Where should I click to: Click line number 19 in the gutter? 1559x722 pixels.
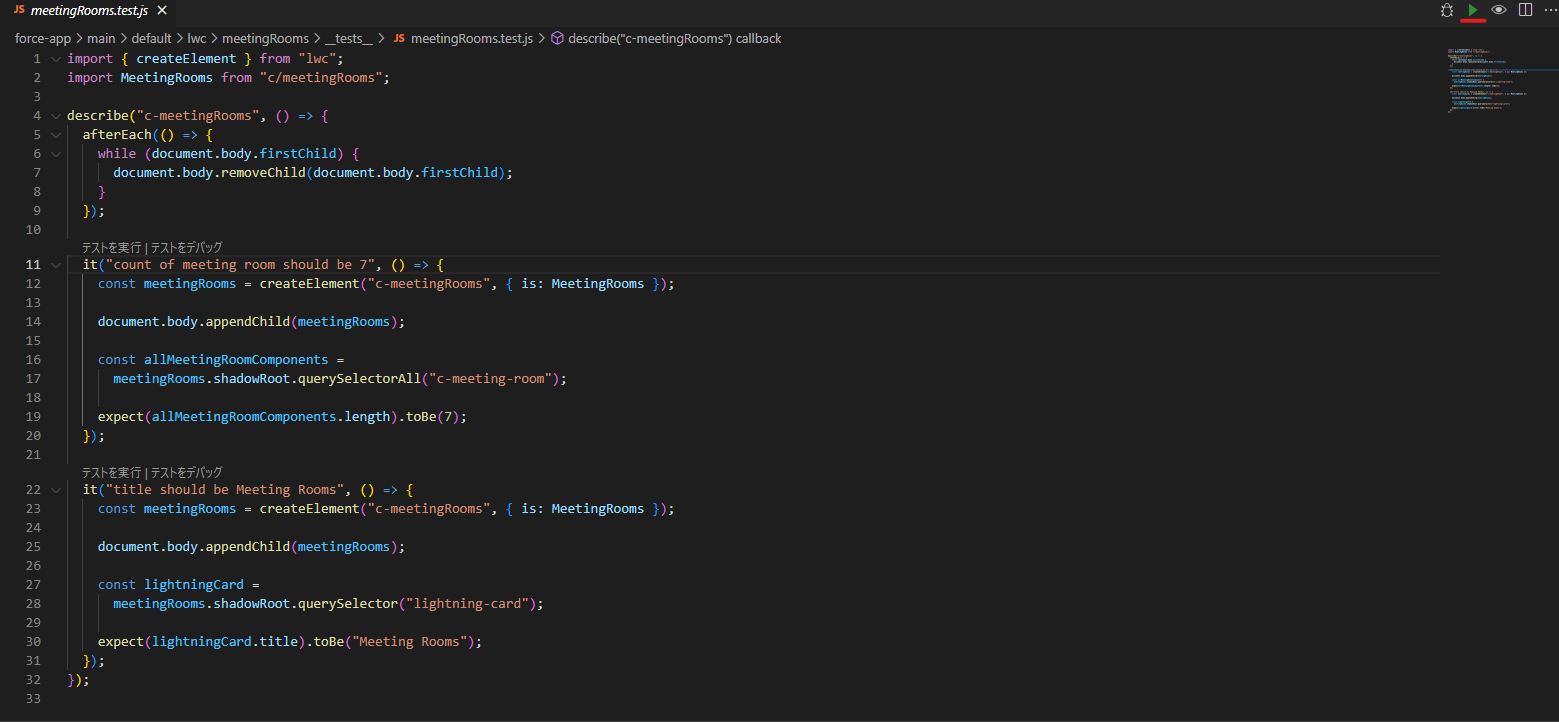click(x=33, y=417)
